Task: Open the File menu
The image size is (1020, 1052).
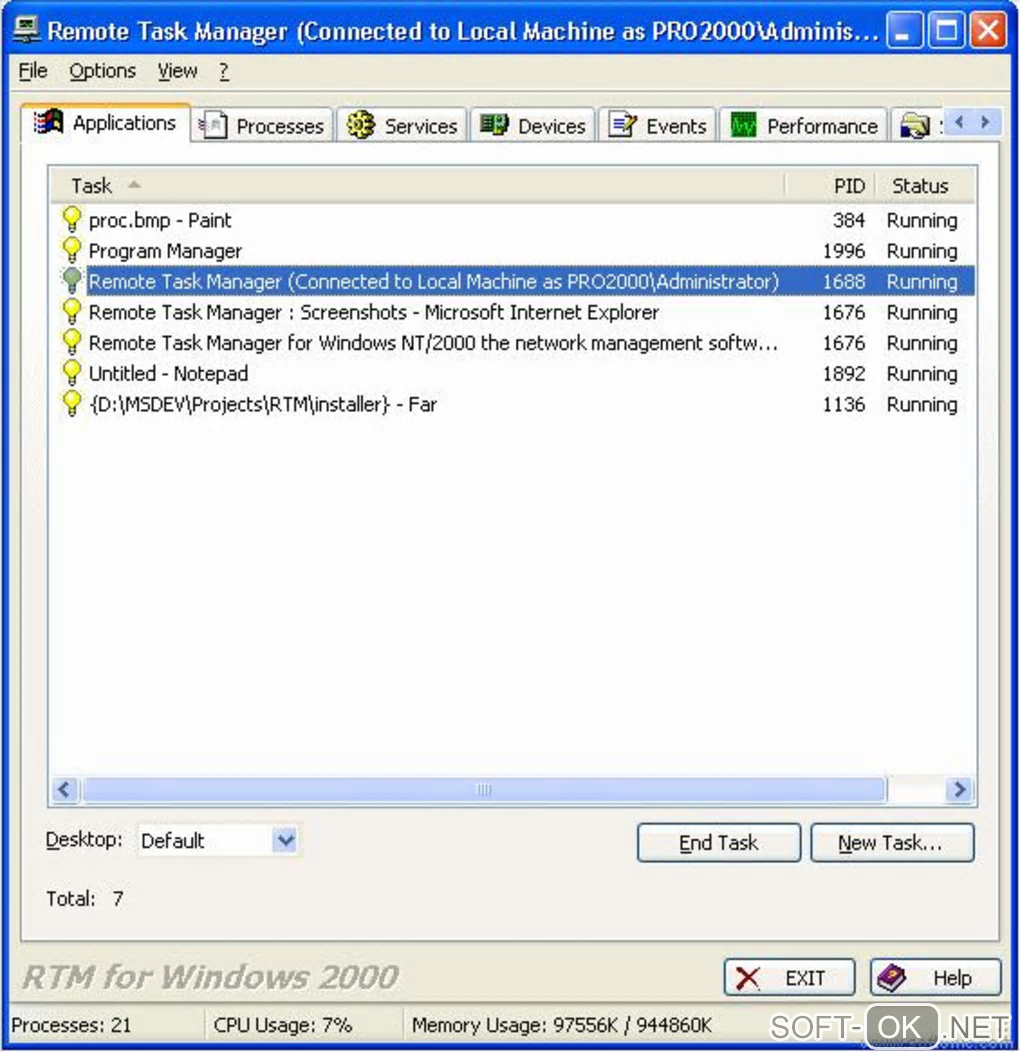Action: [x=33, y=70]
